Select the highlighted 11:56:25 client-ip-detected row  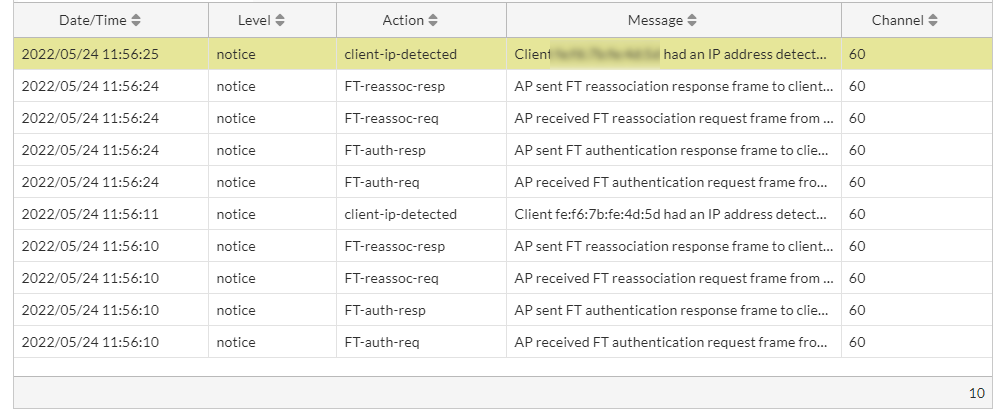point(400,54)
